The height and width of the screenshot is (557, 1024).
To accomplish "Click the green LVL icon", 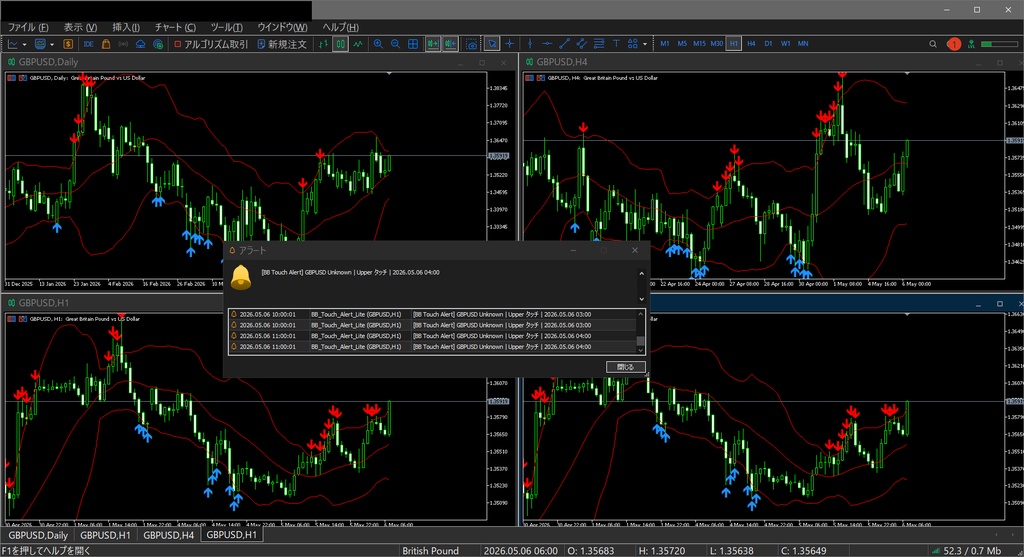I will pos(971,44).
